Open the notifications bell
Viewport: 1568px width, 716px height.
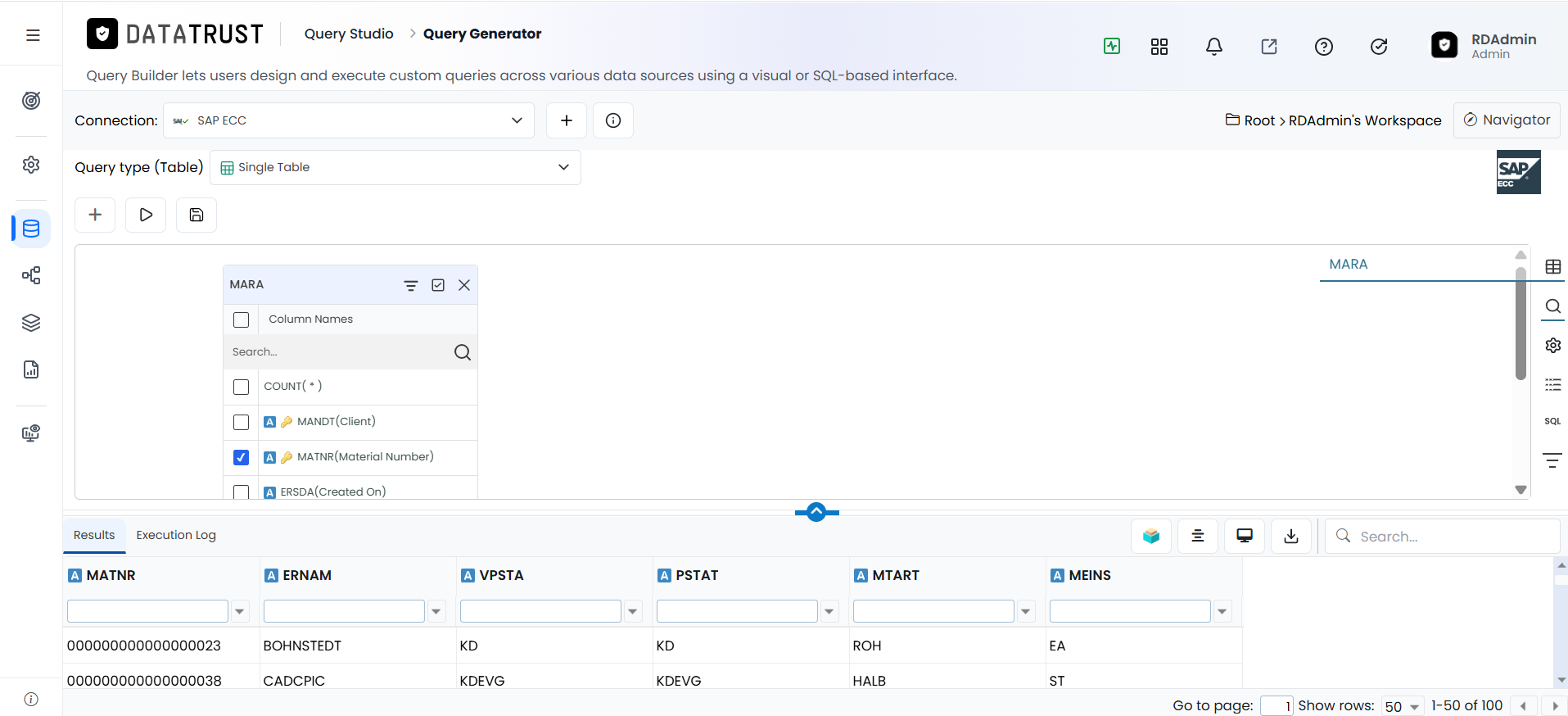(1214, 47)
